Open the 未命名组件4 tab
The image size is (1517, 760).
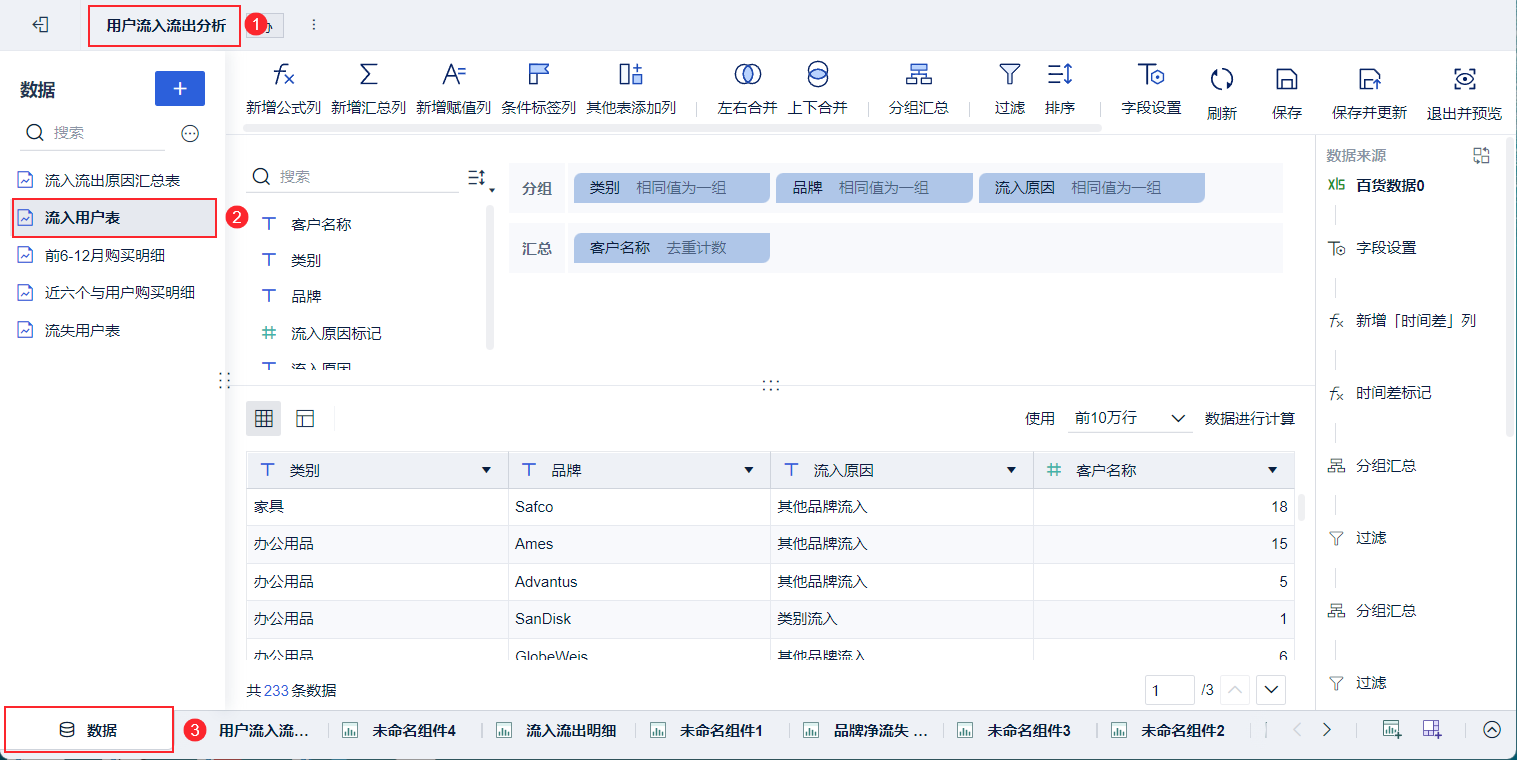(400, 730)
